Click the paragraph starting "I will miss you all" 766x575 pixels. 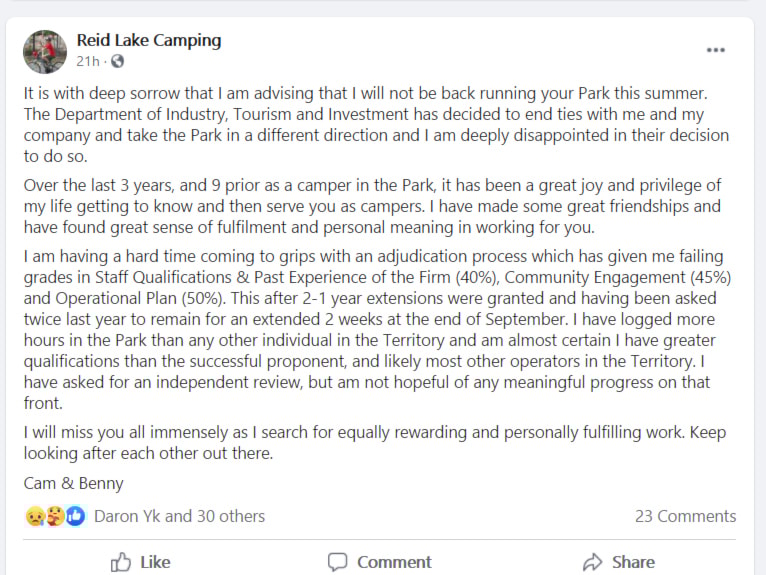point(375,443)
